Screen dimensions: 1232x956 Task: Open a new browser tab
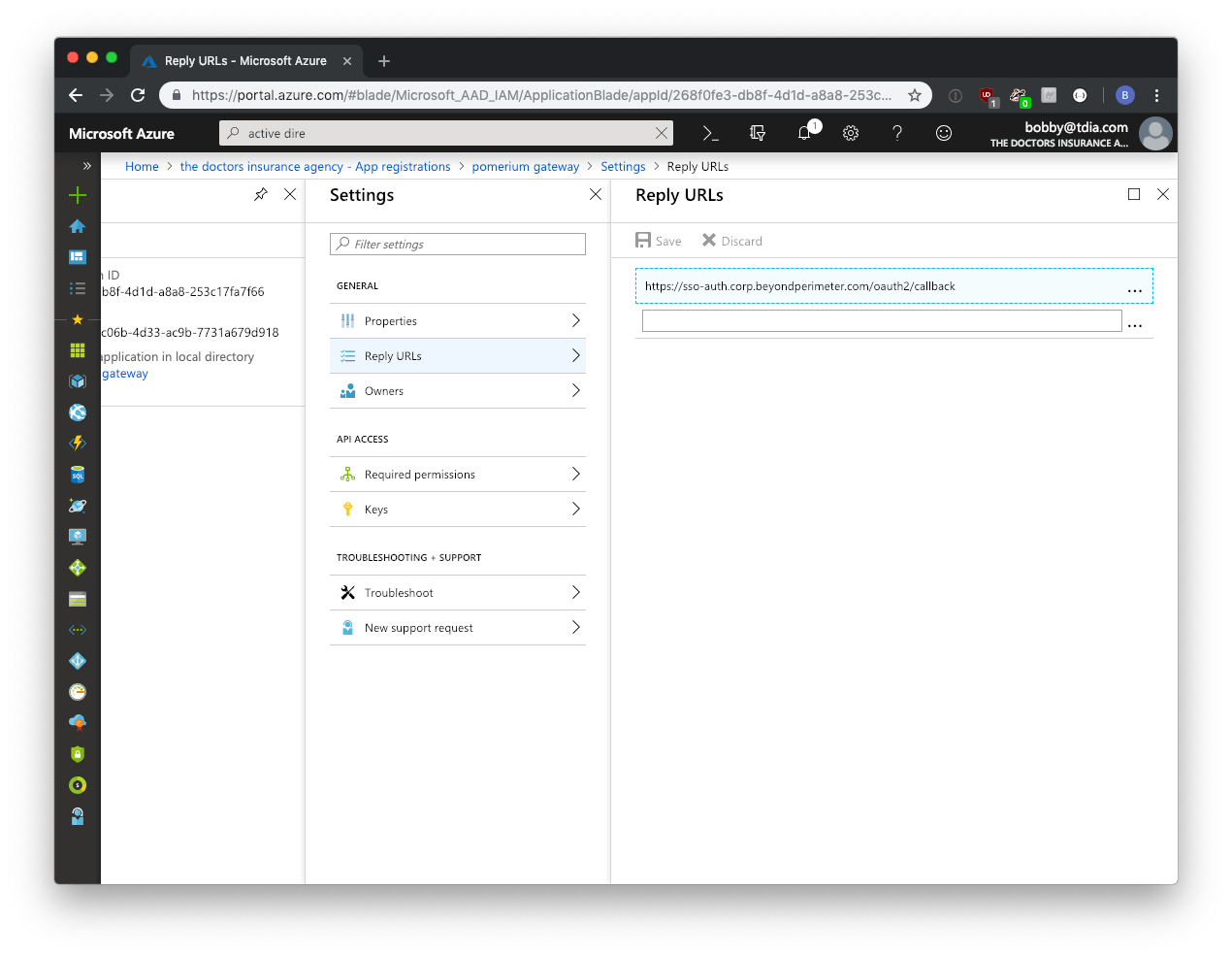384,61
